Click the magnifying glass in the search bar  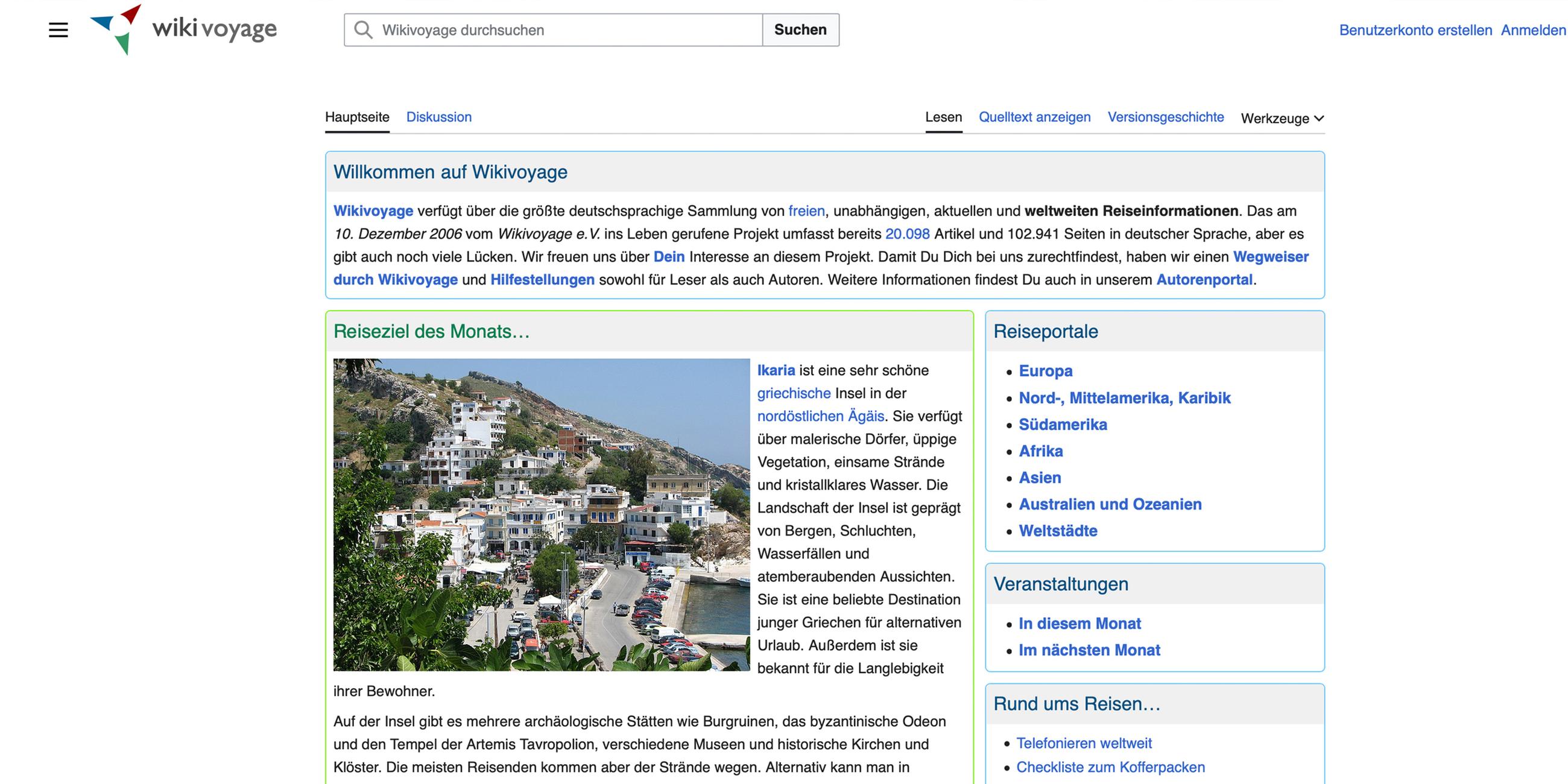tap(363, 29)
